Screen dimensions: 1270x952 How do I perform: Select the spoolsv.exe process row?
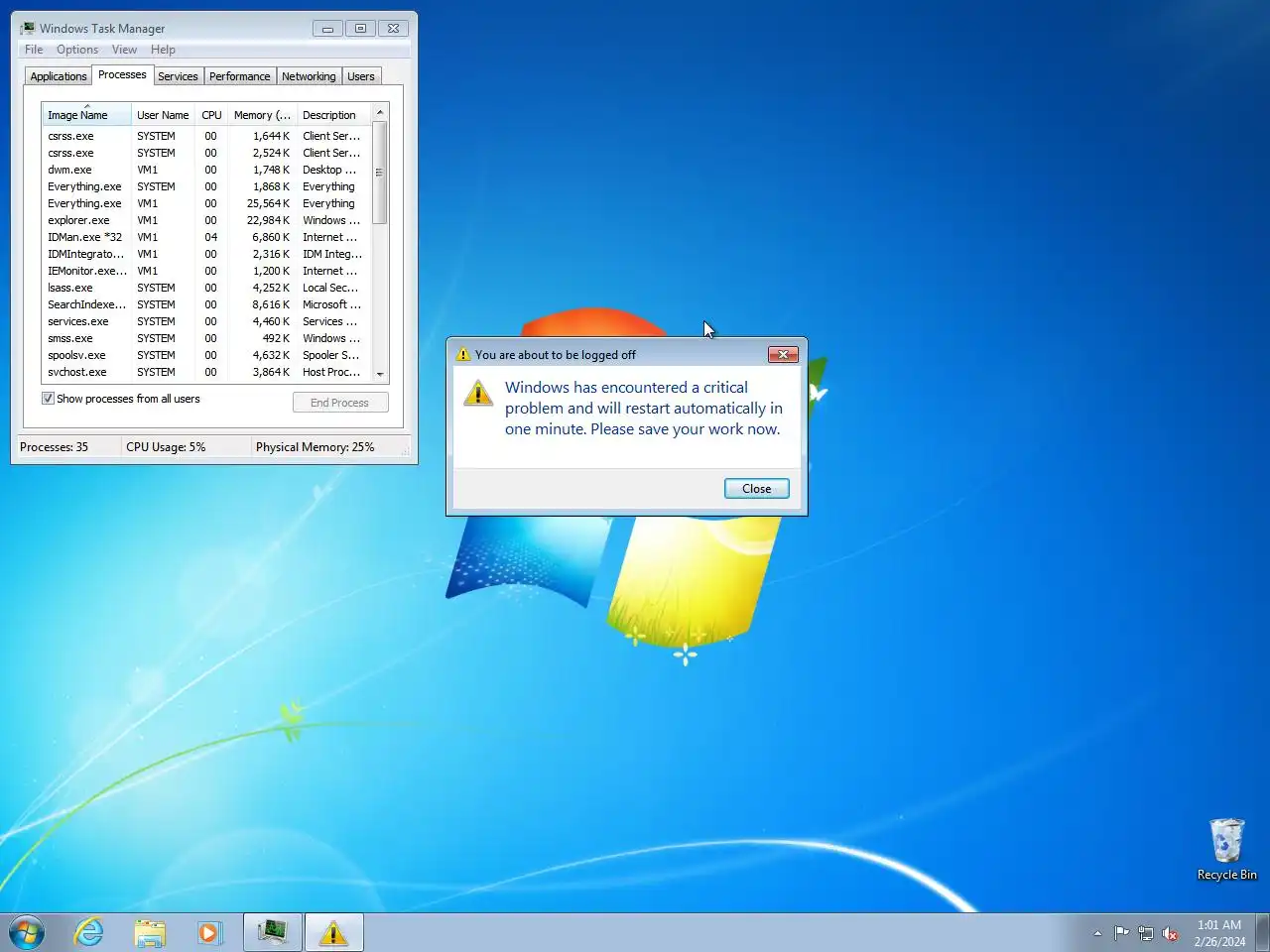click(x=206, y=355)
